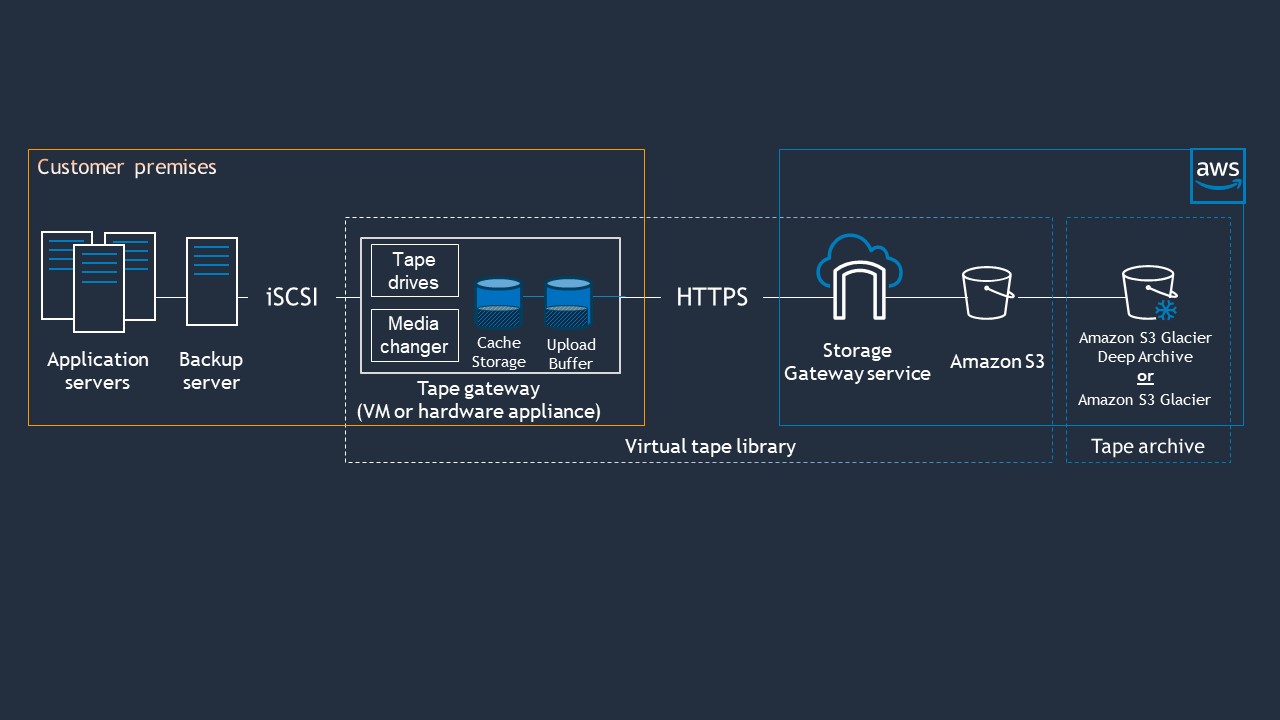
Task: Click the Upload Buffer disk icon
Action: click(569, 303)
